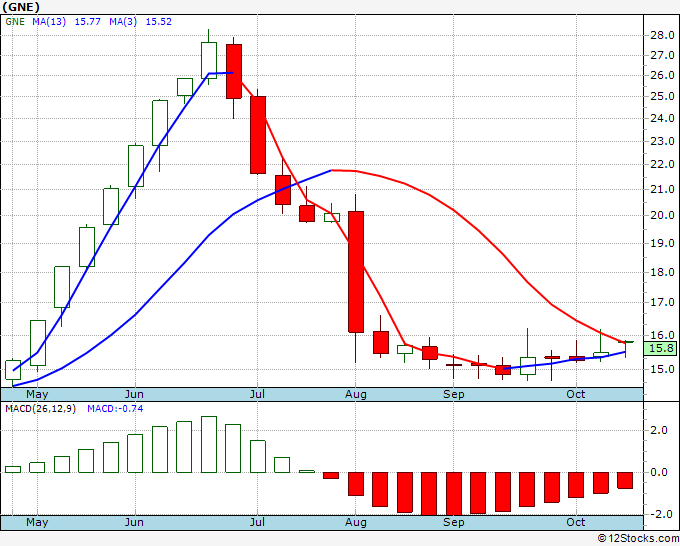The image size is (680, 546).
Task: Click Sep on the price chart time axis
Action: [x=454, y=395]
